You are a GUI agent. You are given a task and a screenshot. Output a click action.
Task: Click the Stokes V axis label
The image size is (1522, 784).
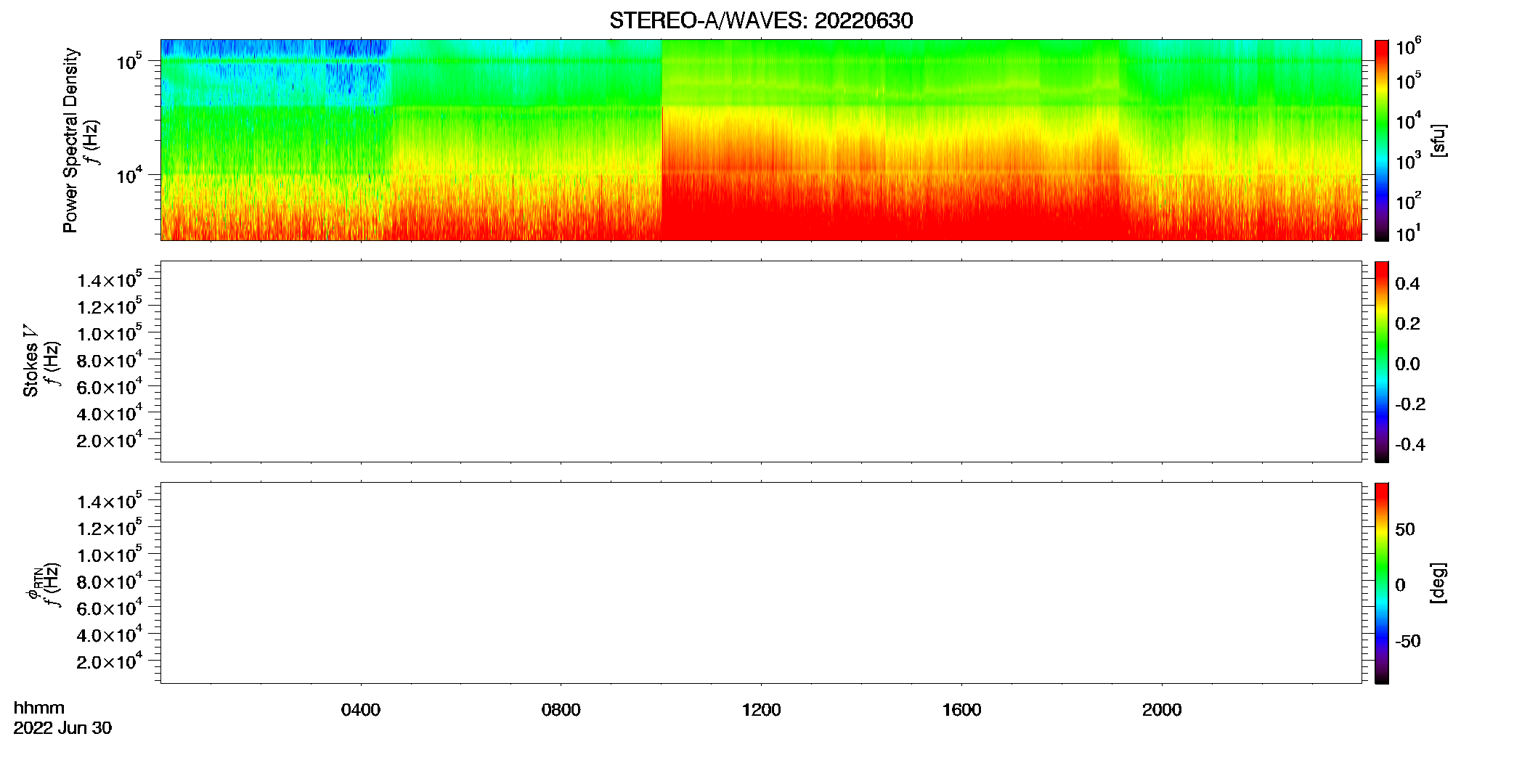pos(30,361)
